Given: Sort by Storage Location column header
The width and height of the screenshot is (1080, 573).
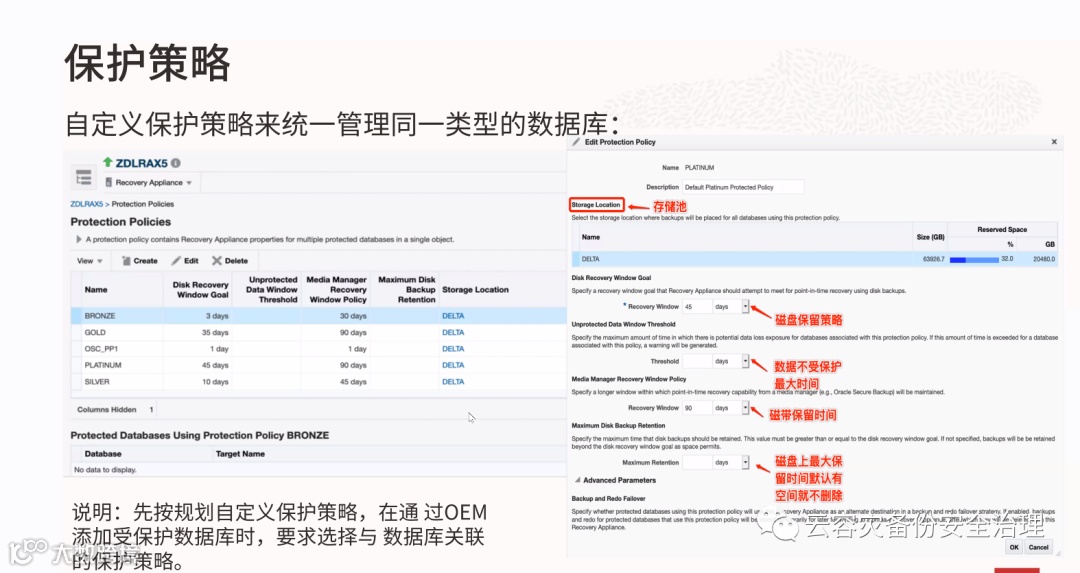Looking at the screenshot, I should (x=475, y=290).
